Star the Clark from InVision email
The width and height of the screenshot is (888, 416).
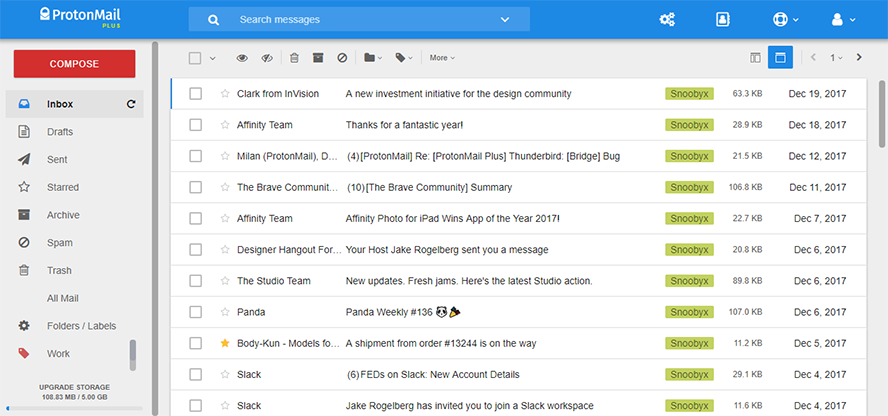[225, 94]
